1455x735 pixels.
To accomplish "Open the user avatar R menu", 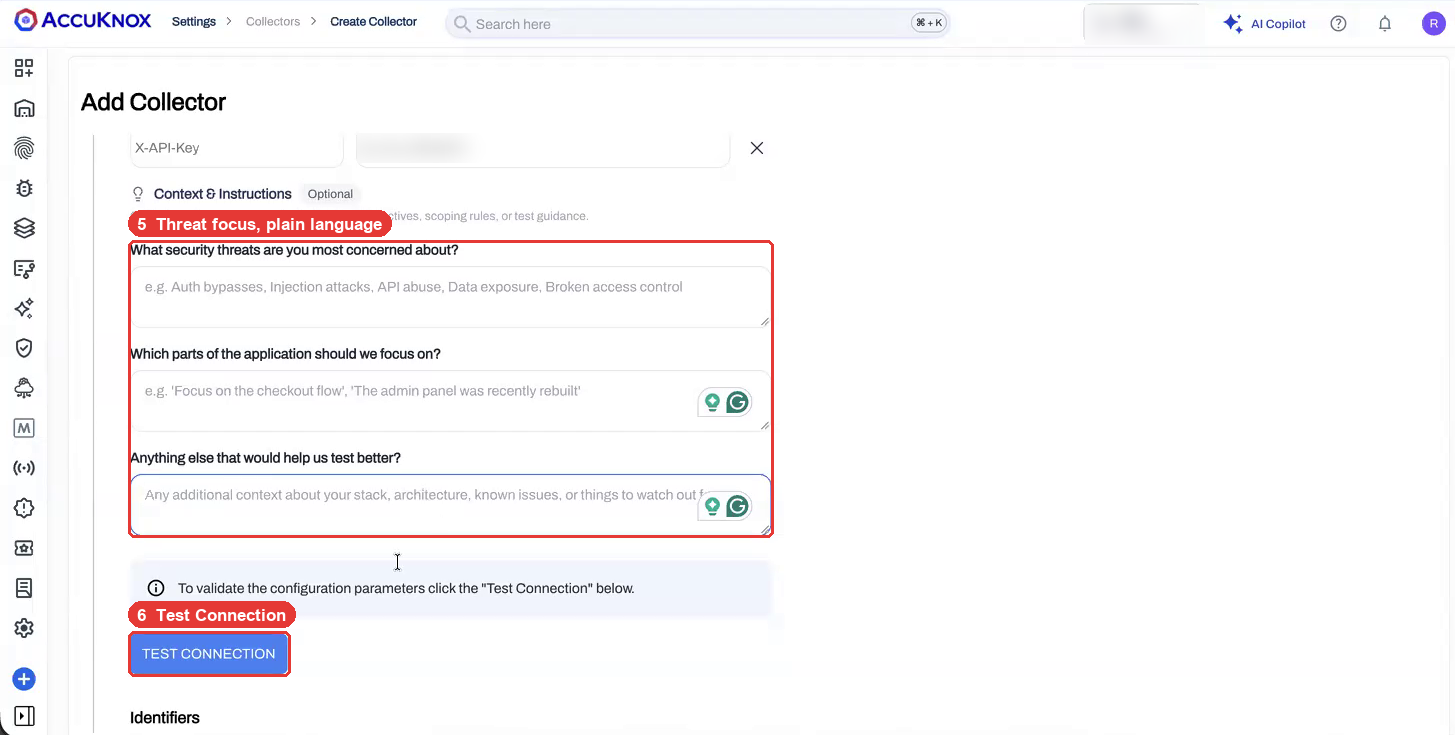I will pos(1433,24).
